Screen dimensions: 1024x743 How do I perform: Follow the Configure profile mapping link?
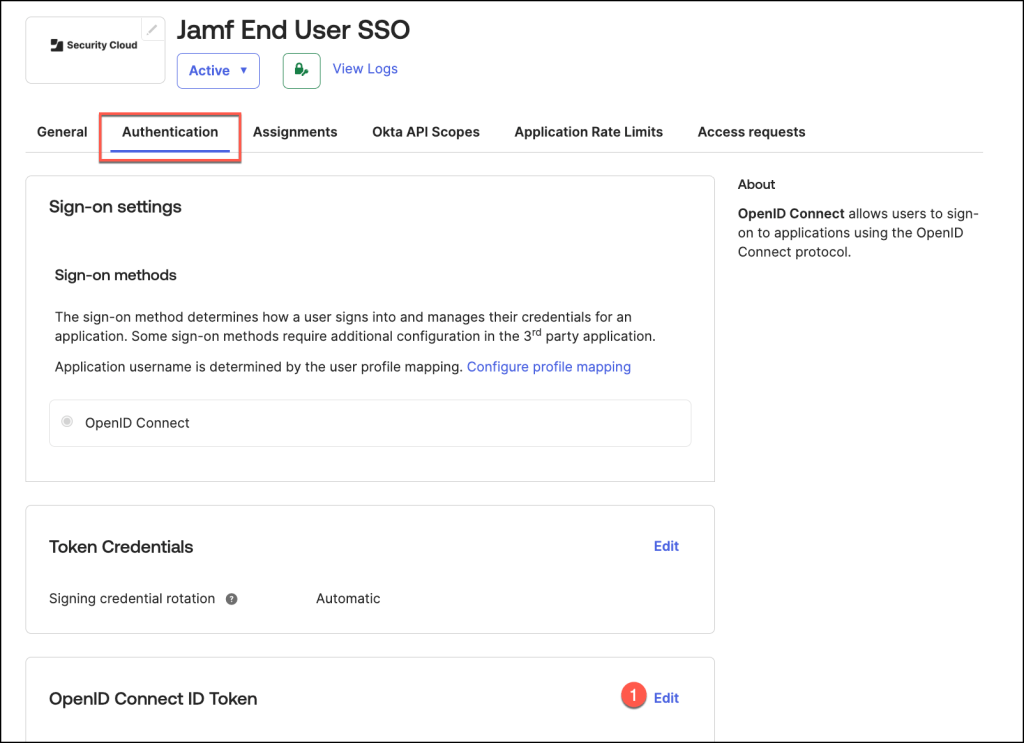pos(548,367)
